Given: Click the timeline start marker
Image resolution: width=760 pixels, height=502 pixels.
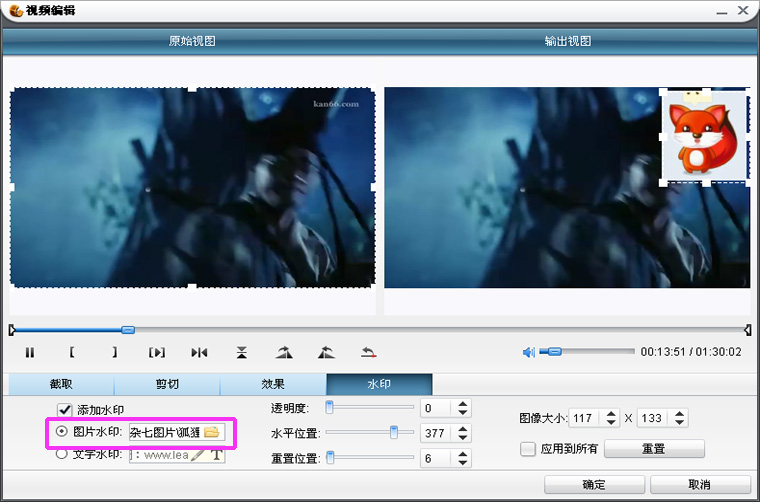Looking at the screenshot, I should click(x=12, y=330).
